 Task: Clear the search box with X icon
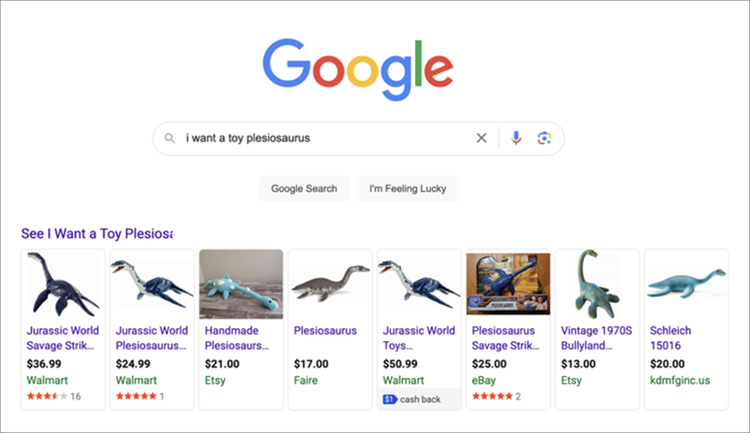point(481,138)
